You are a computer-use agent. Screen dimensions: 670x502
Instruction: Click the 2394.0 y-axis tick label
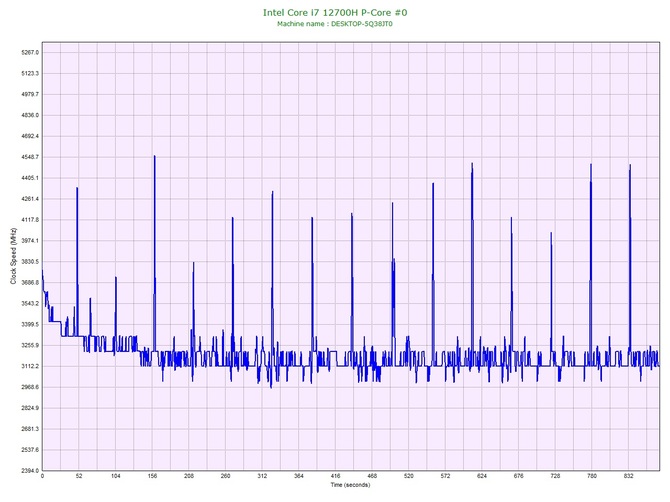pyautogui.click(x=30, y=471)
